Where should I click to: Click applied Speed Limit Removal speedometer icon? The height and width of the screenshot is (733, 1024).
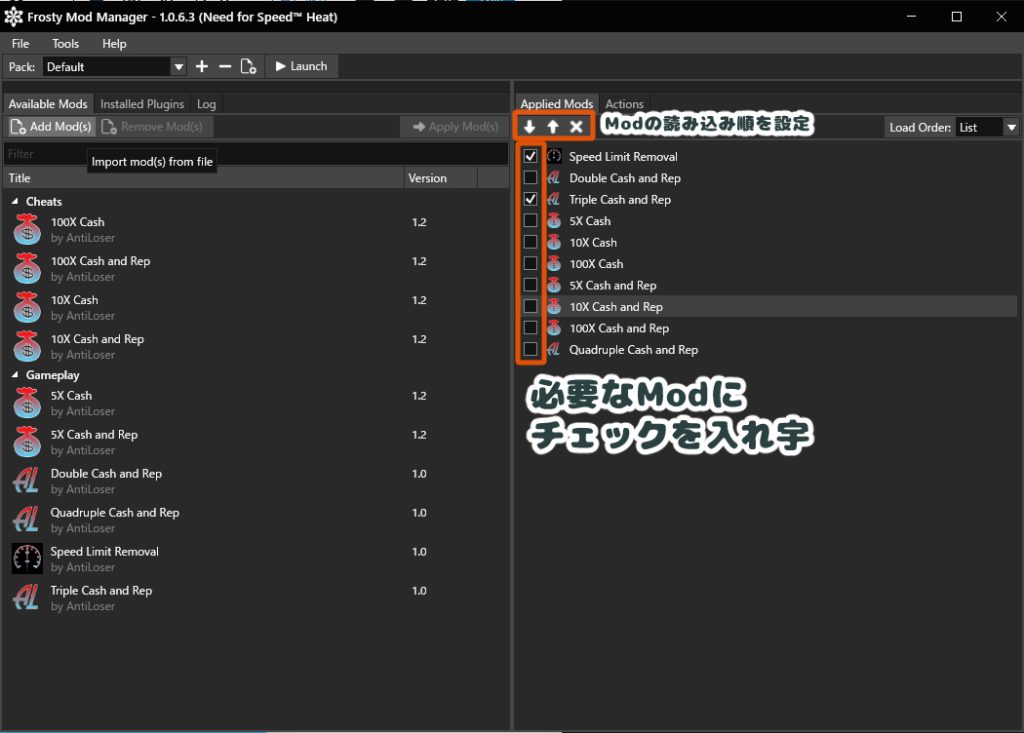pyautogui.click(x=554, y=156)
